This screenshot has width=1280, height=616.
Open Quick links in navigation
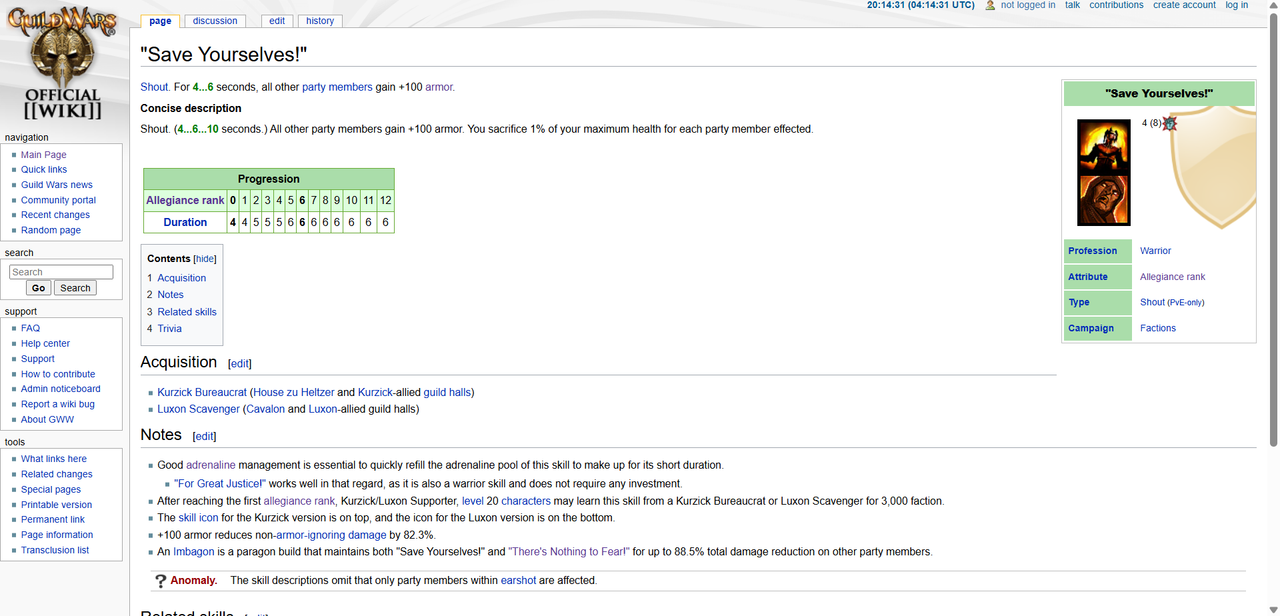44,170
